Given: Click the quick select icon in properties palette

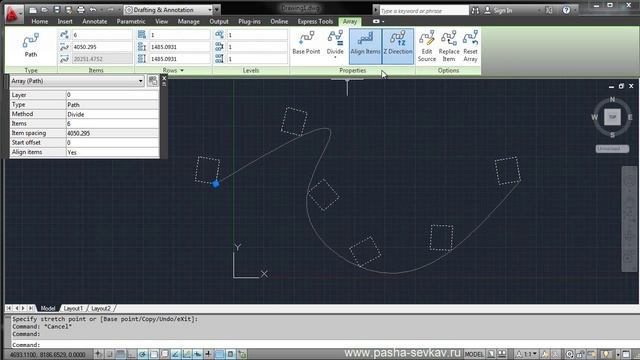Looking at the screenshot, I should (x=153, y=80).
